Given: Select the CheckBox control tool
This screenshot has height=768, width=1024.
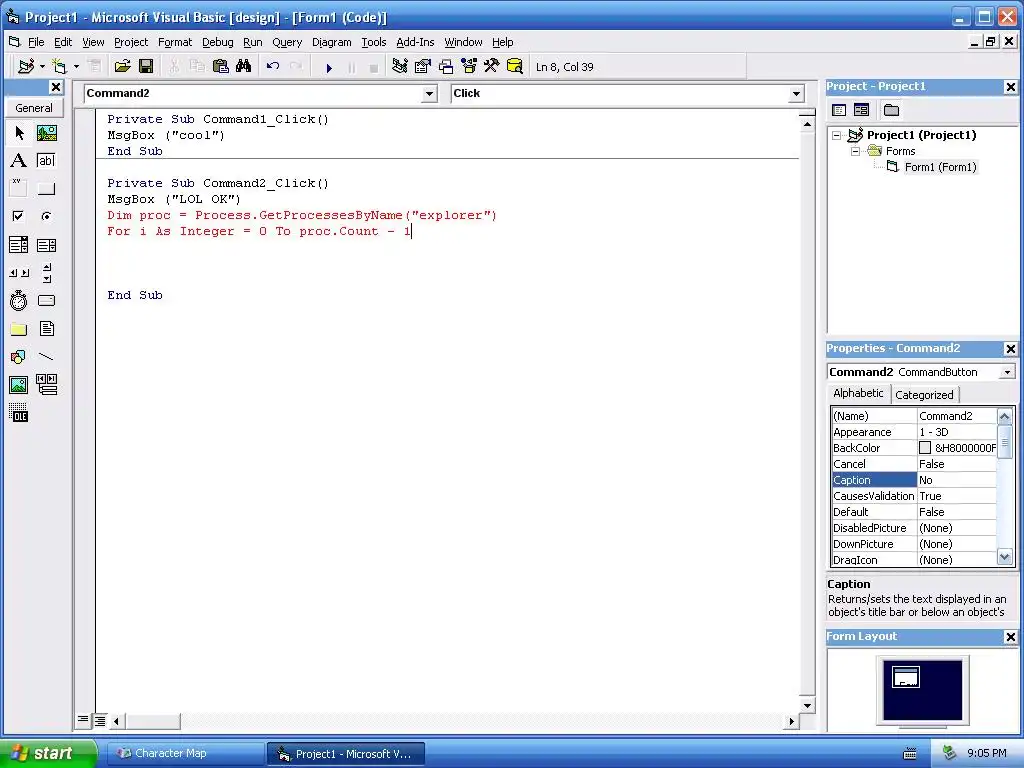Looking at the screenshot, I should pos(19,216).
